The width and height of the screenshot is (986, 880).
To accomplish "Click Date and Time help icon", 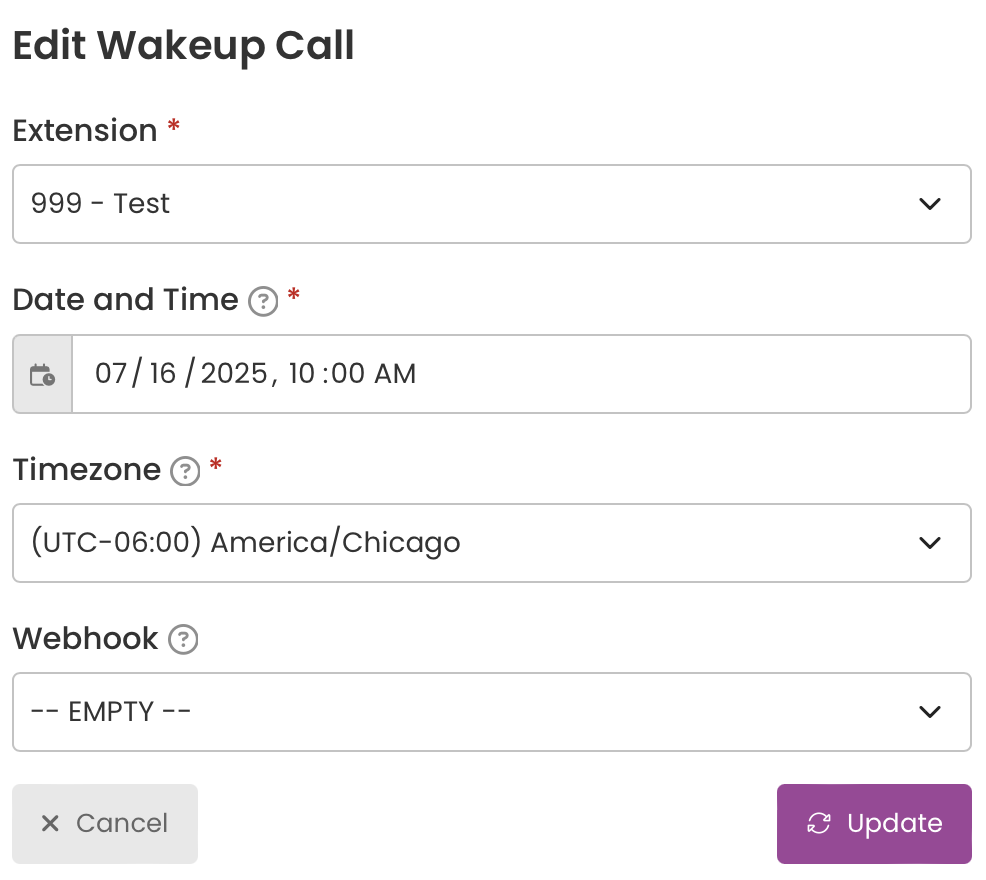I will coord(263,301).
